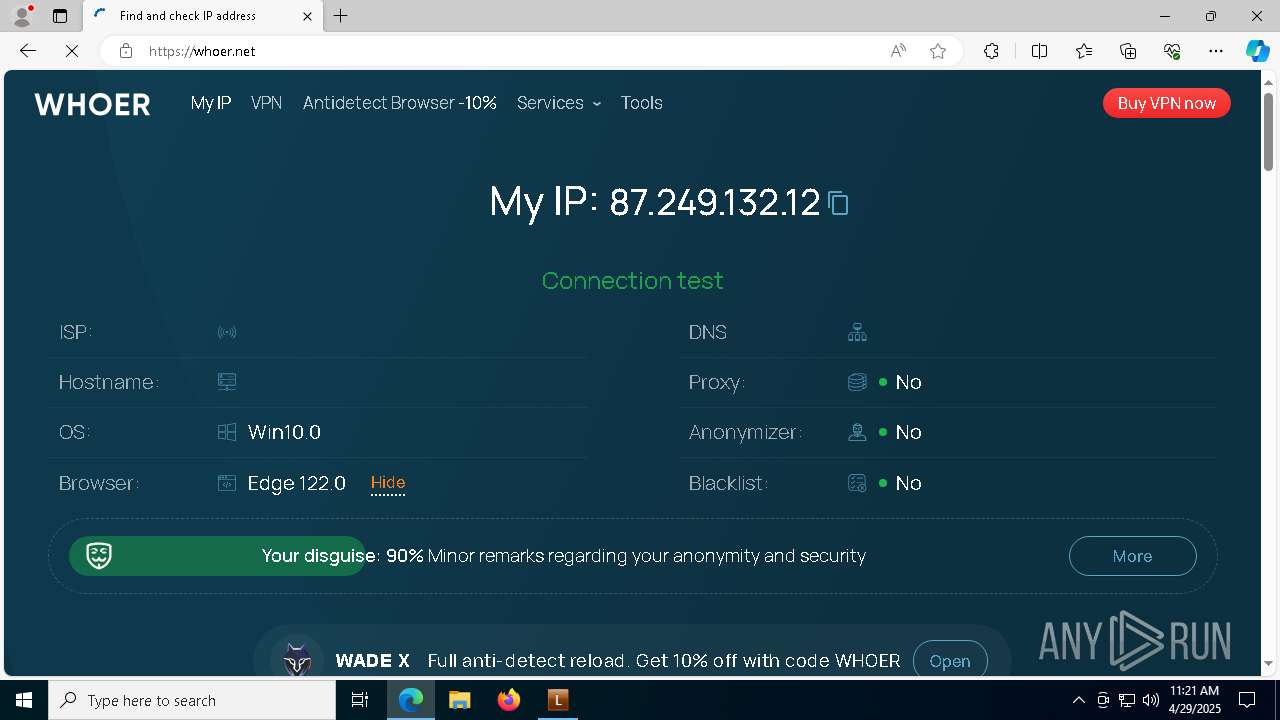The width and height of the screenshot is (1280, 720).
Task: Click the Anonymizer person icon
Action: [x=857, y=432]
